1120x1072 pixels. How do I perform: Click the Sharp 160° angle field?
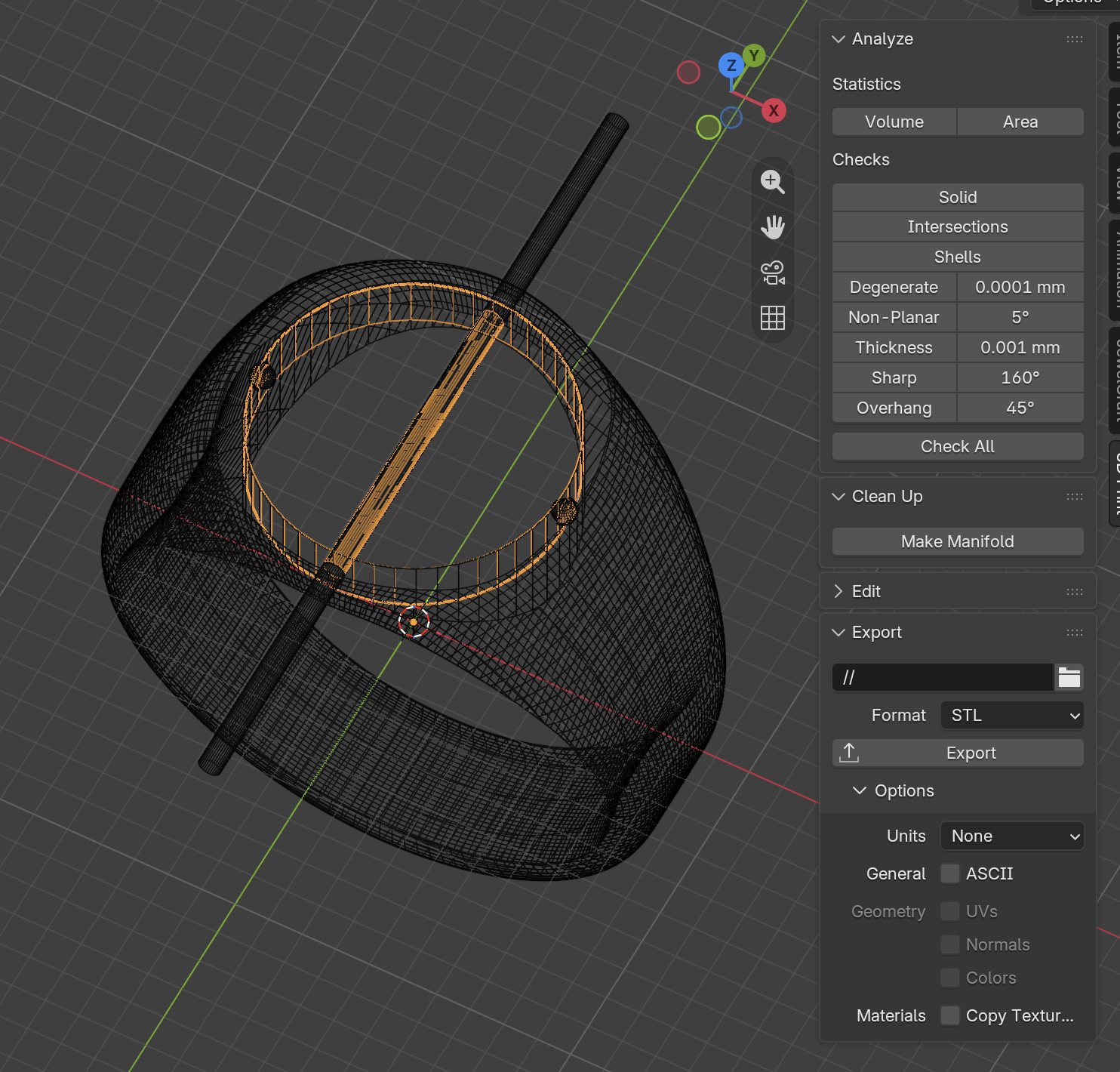[1020, 378]
